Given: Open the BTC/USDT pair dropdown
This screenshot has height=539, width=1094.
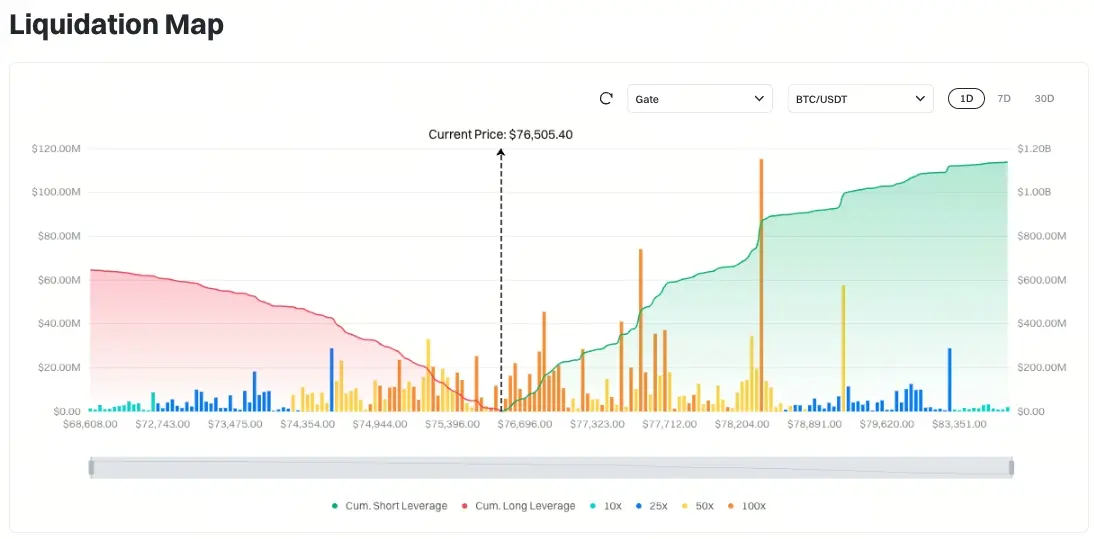Looking at the screenshot, I should tap(860, 98).
